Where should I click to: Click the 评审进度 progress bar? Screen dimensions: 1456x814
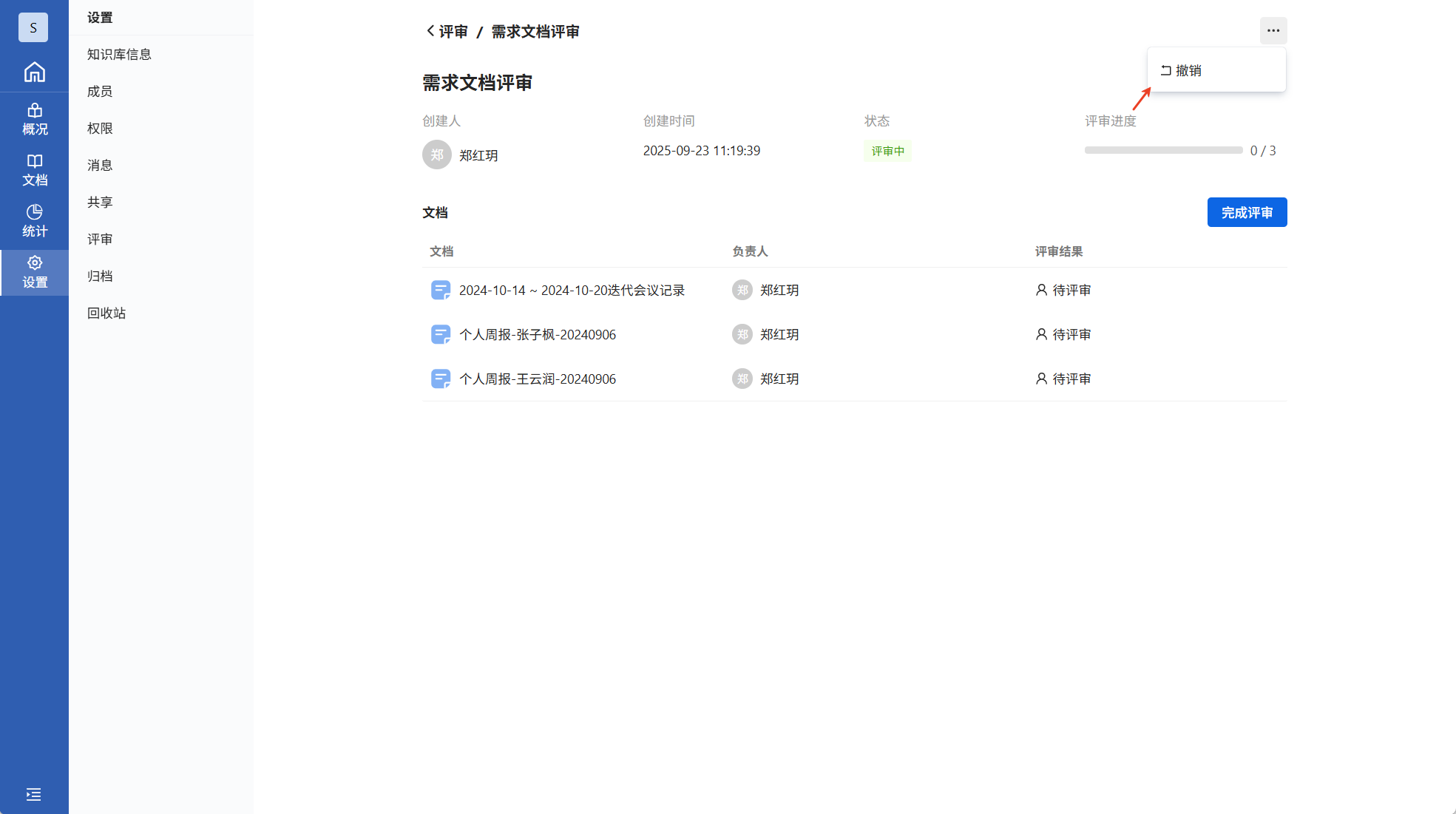1162,151
